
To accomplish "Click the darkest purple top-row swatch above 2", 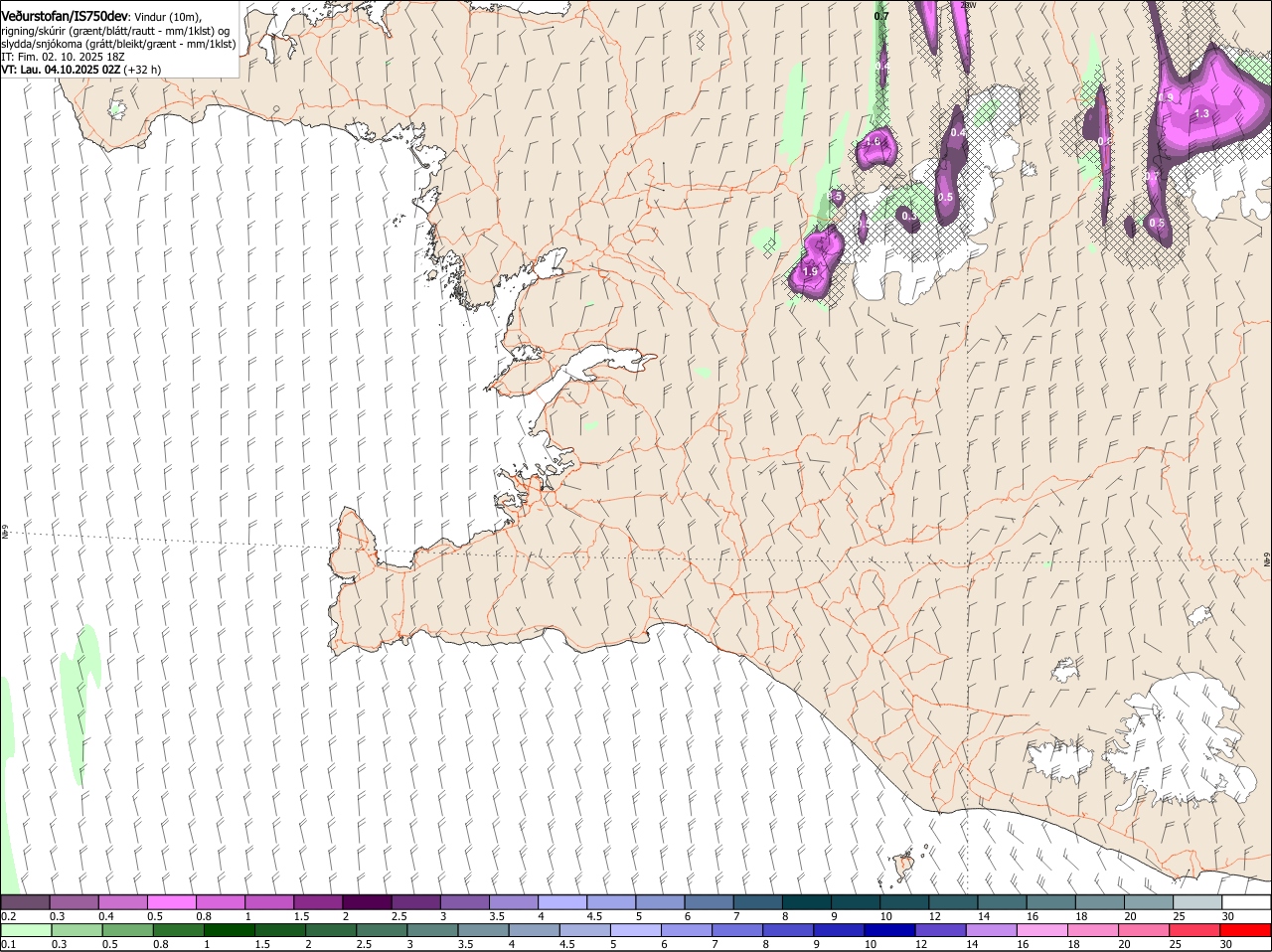I will pyautogui.click(x=367, y=903).
